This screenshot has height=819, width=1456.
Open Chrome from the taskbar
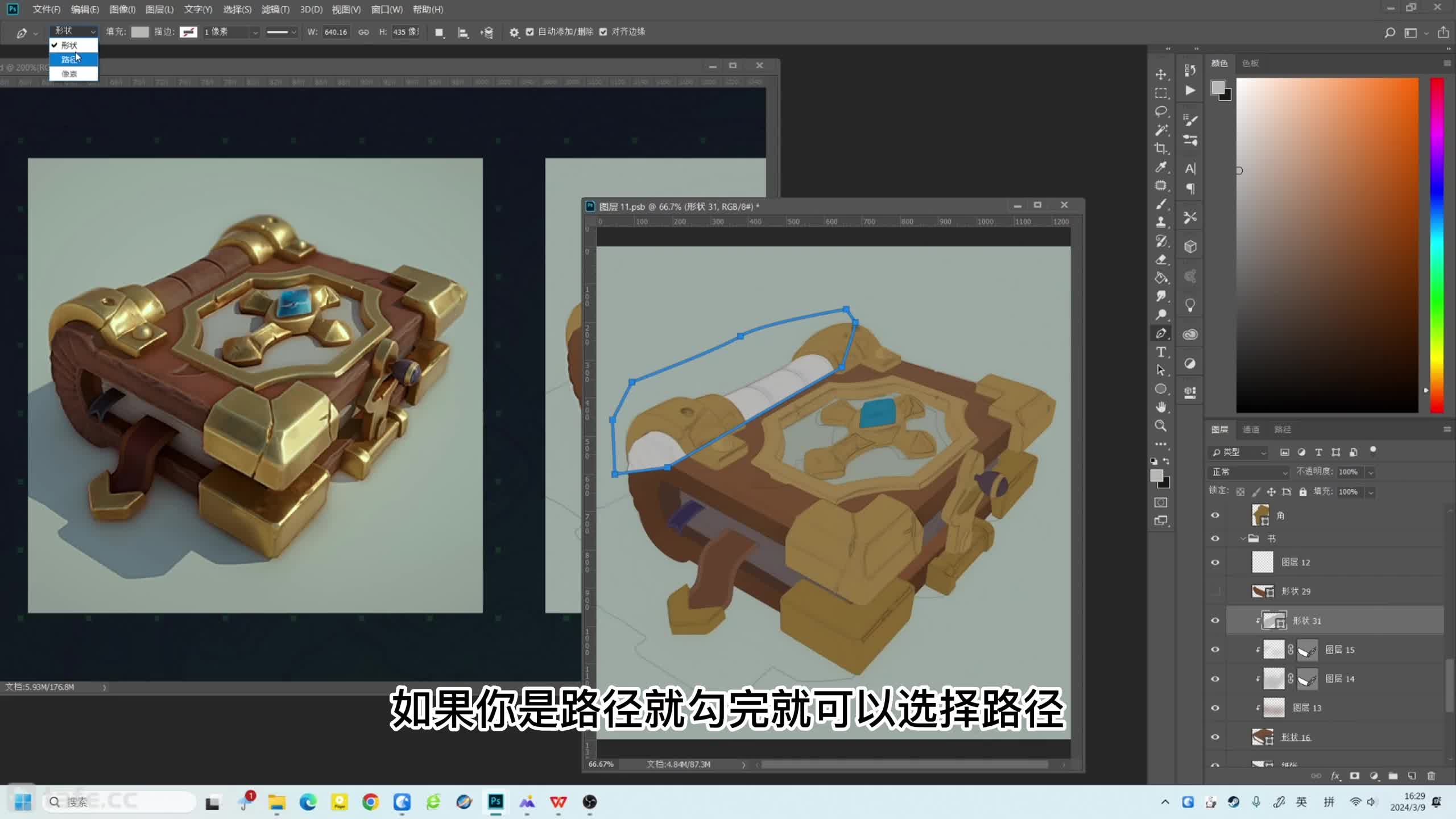pos(371,802)
